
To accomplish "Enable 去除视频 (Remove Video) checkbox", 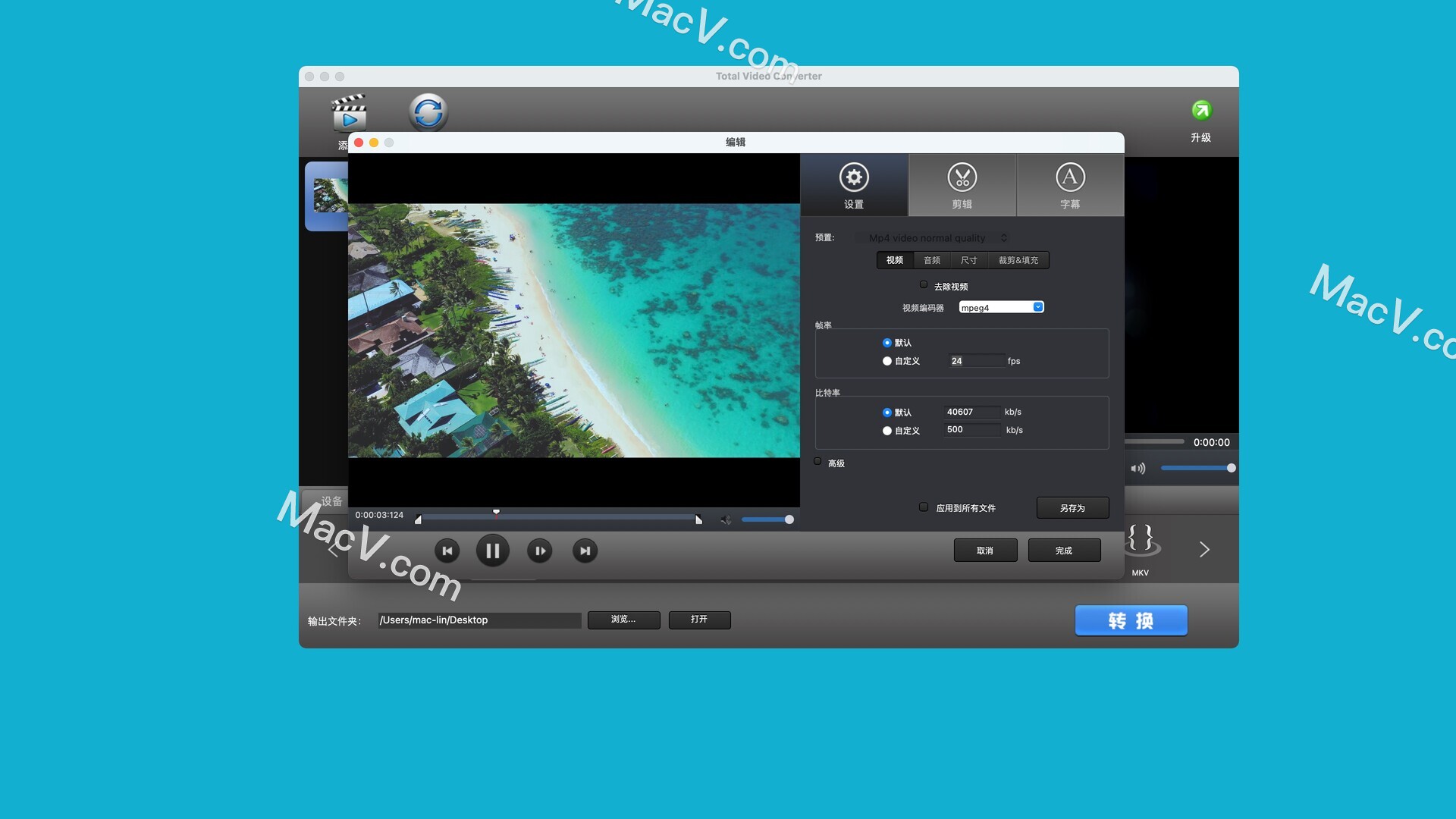I will point(921,284).
